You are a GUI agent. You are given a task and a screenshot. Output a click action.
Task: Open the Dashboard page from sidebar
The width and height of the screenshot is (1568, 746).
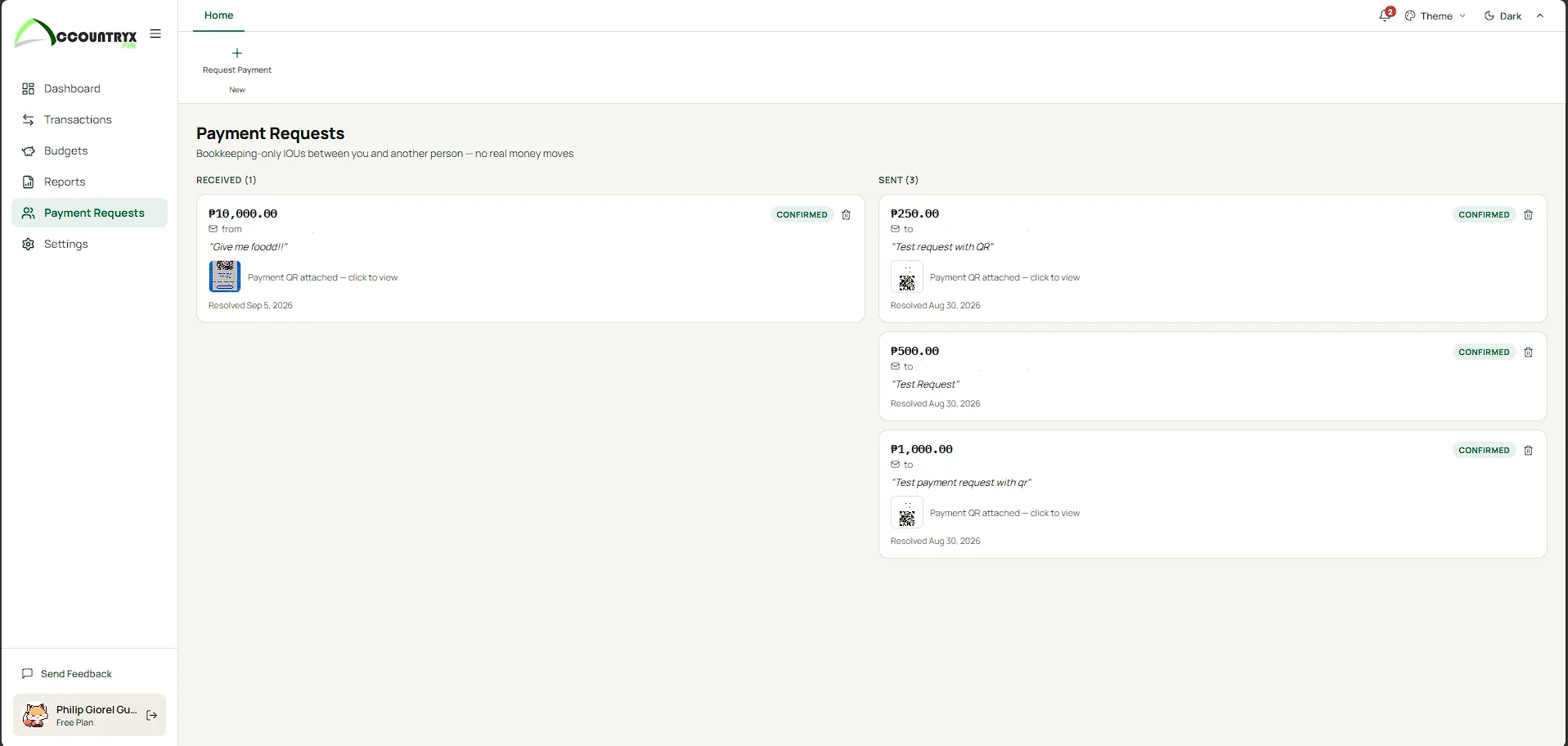pos(89,88)
